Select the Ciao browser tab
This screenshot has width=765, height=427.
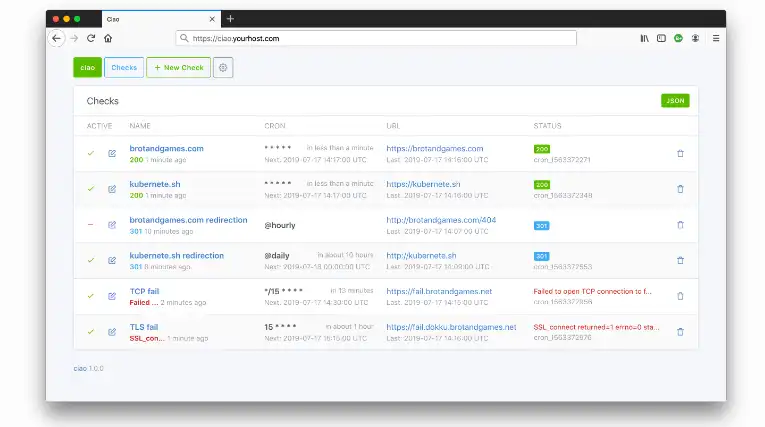point(161,19)
